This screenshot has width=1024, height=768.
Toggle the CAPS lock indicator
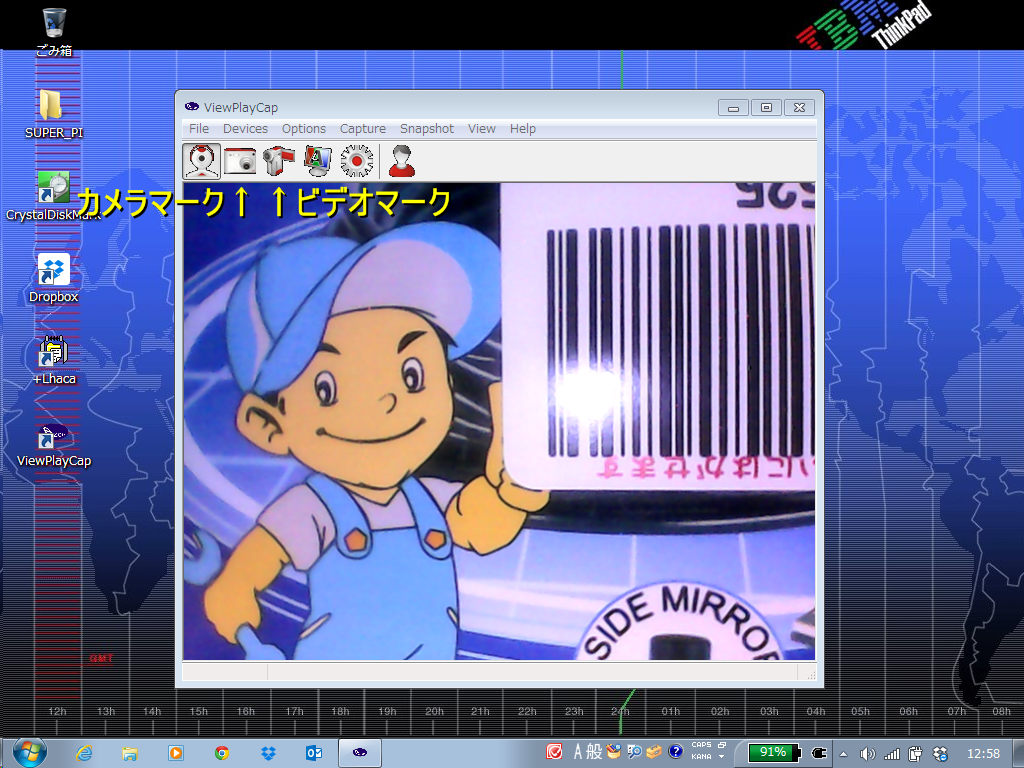[701, 745]
